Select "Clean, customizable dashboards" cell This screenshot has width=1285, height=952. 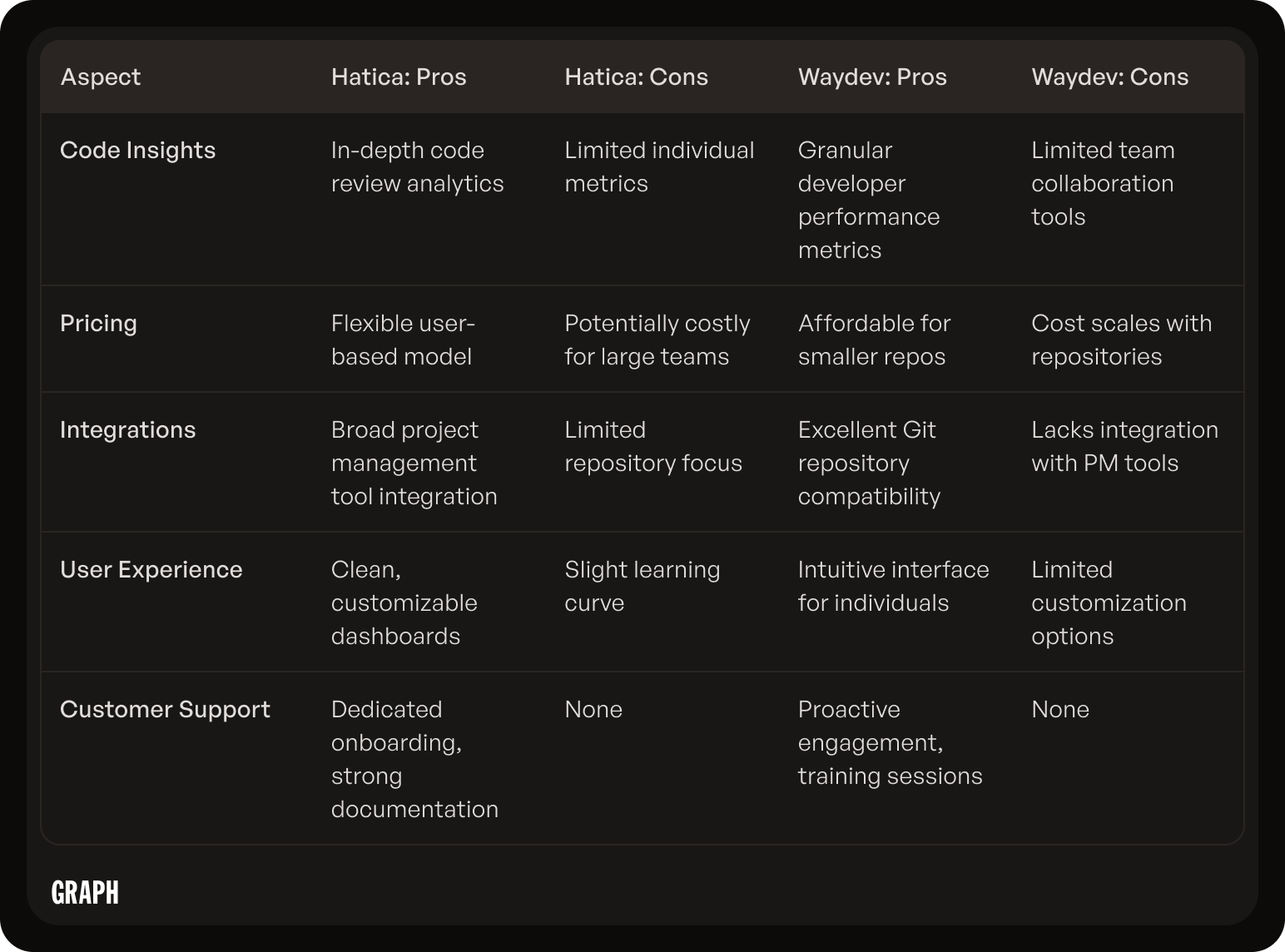click(404, 603)
